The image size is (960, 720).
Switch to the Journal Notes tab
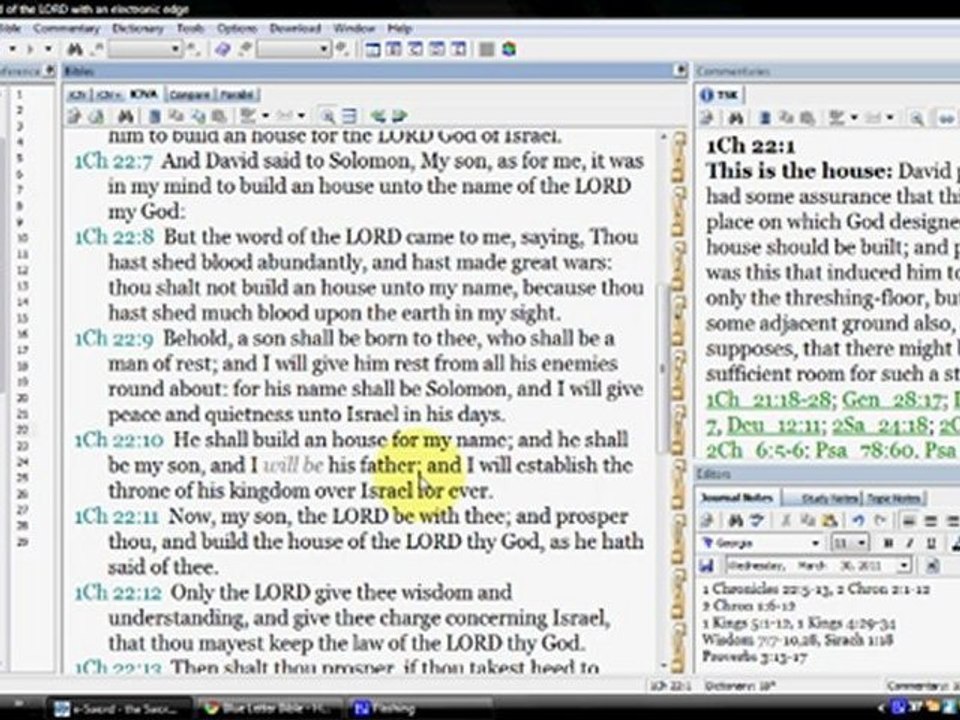(738, 498)
